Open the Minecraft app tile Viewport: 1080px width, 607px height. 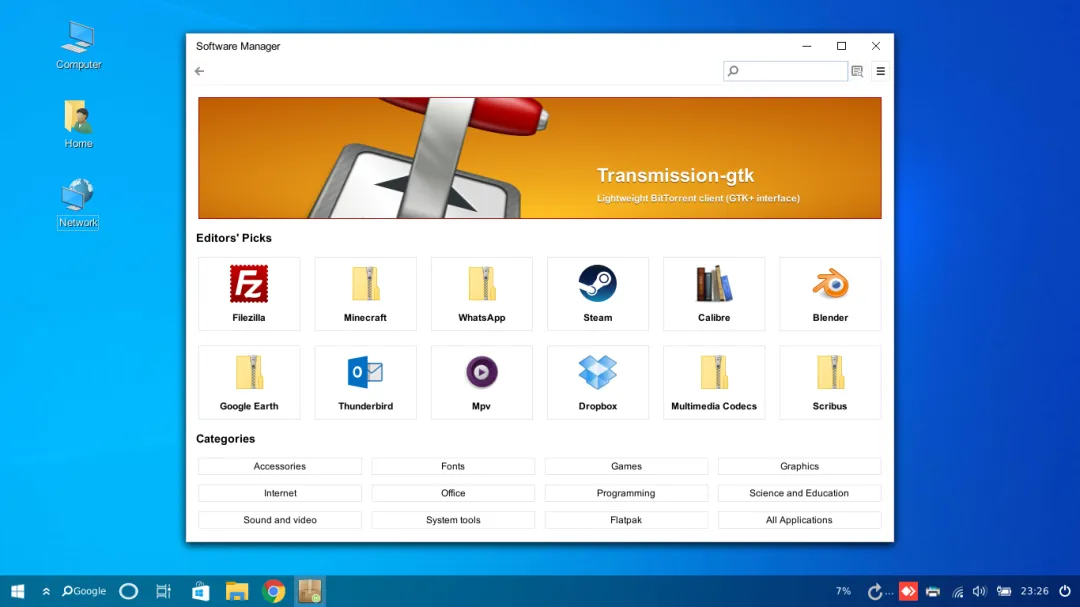tap(365, 294)
